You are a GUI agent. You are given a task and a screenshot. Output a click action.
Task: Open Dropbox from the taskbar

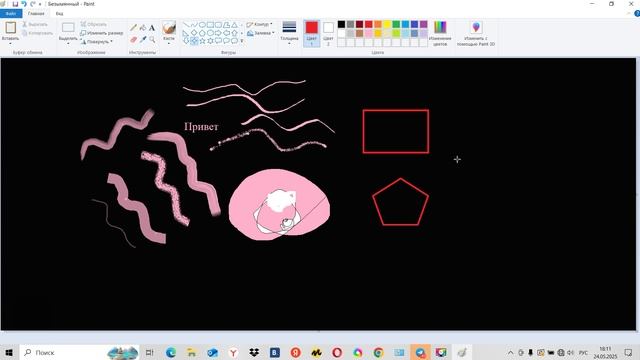pos(254,352)
